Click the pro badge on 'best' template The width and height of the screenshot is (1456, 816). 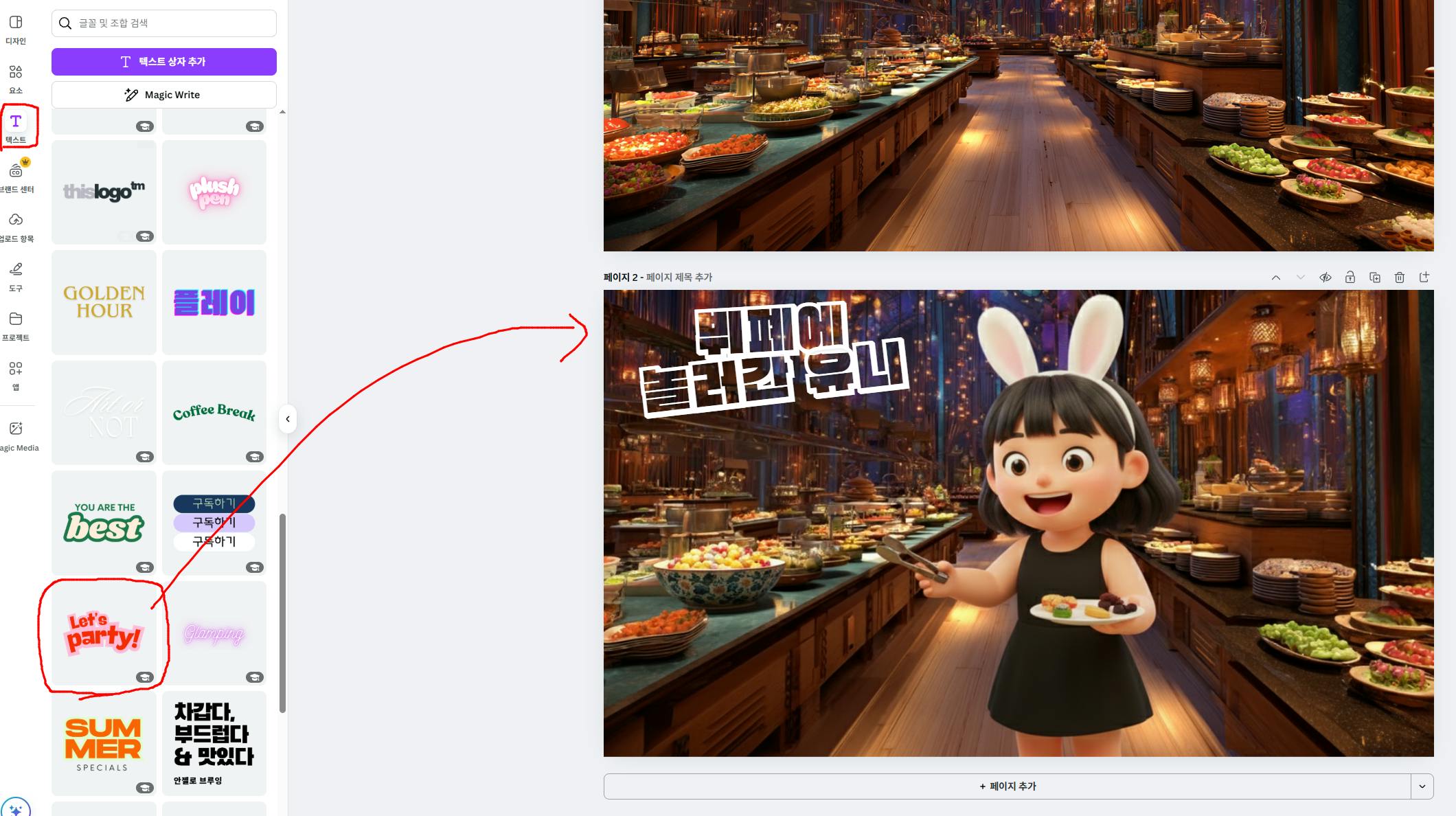point(144,567)
